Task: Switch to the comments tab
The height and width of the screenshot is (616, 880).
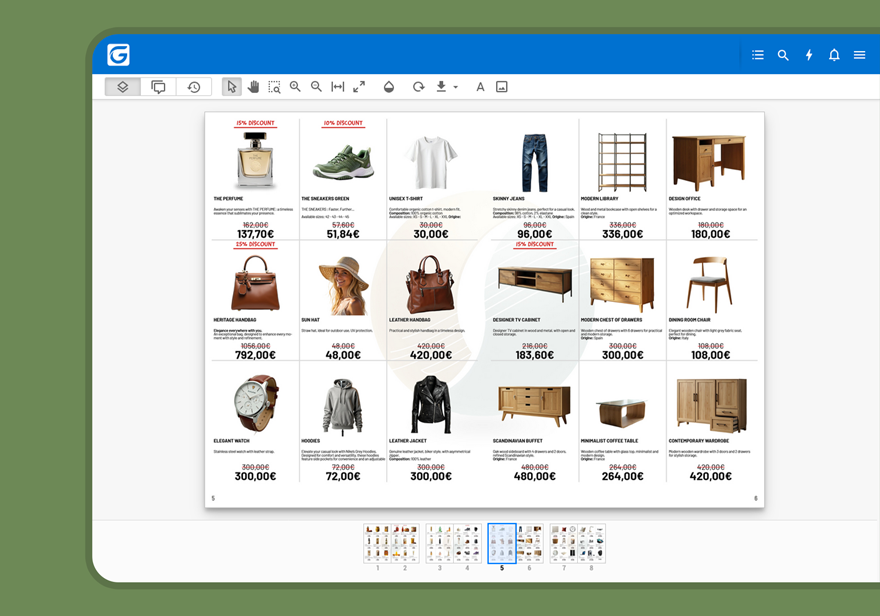Action: [x=158, y=87]
